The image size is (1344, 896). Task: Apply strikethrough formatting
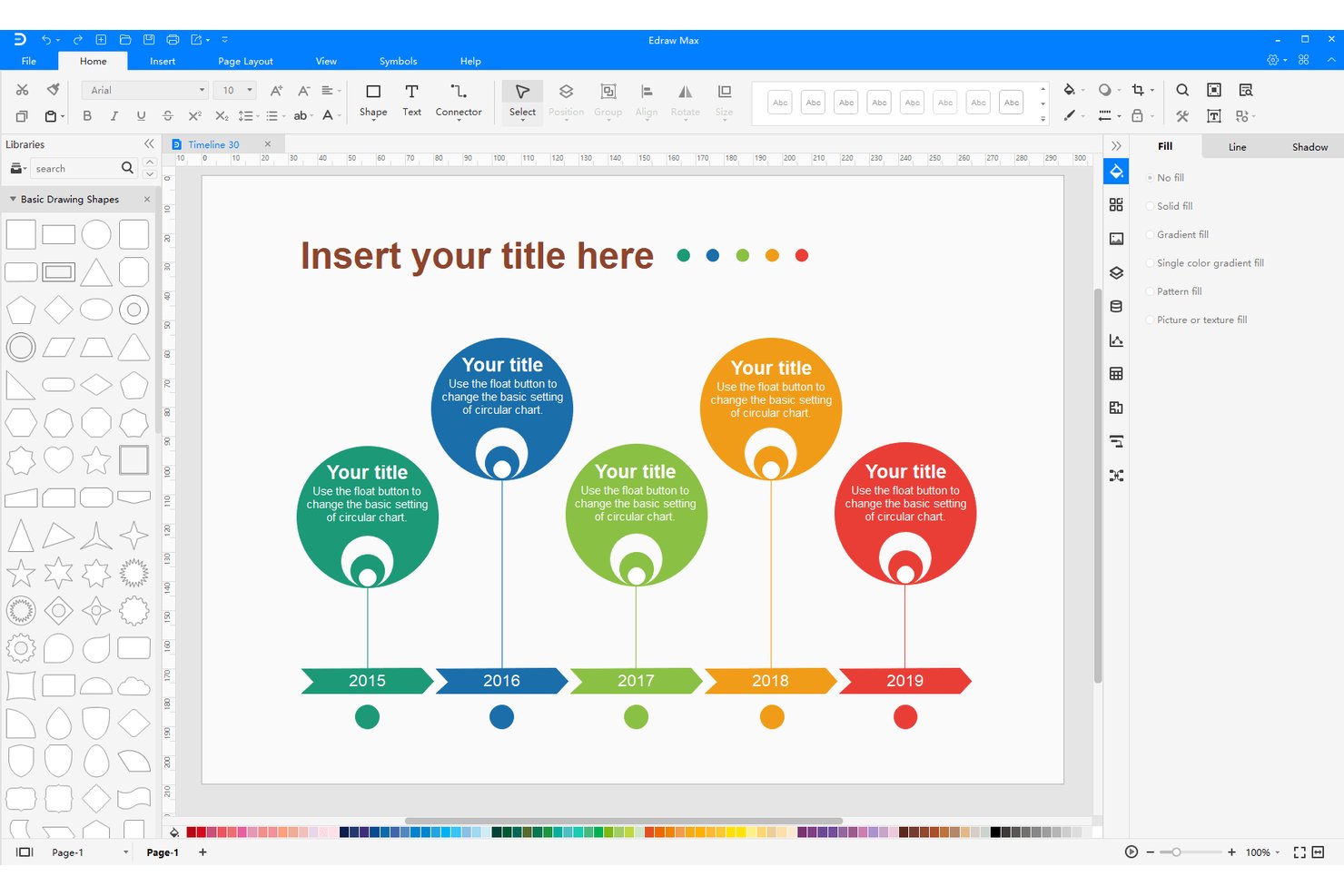(167, 115)
